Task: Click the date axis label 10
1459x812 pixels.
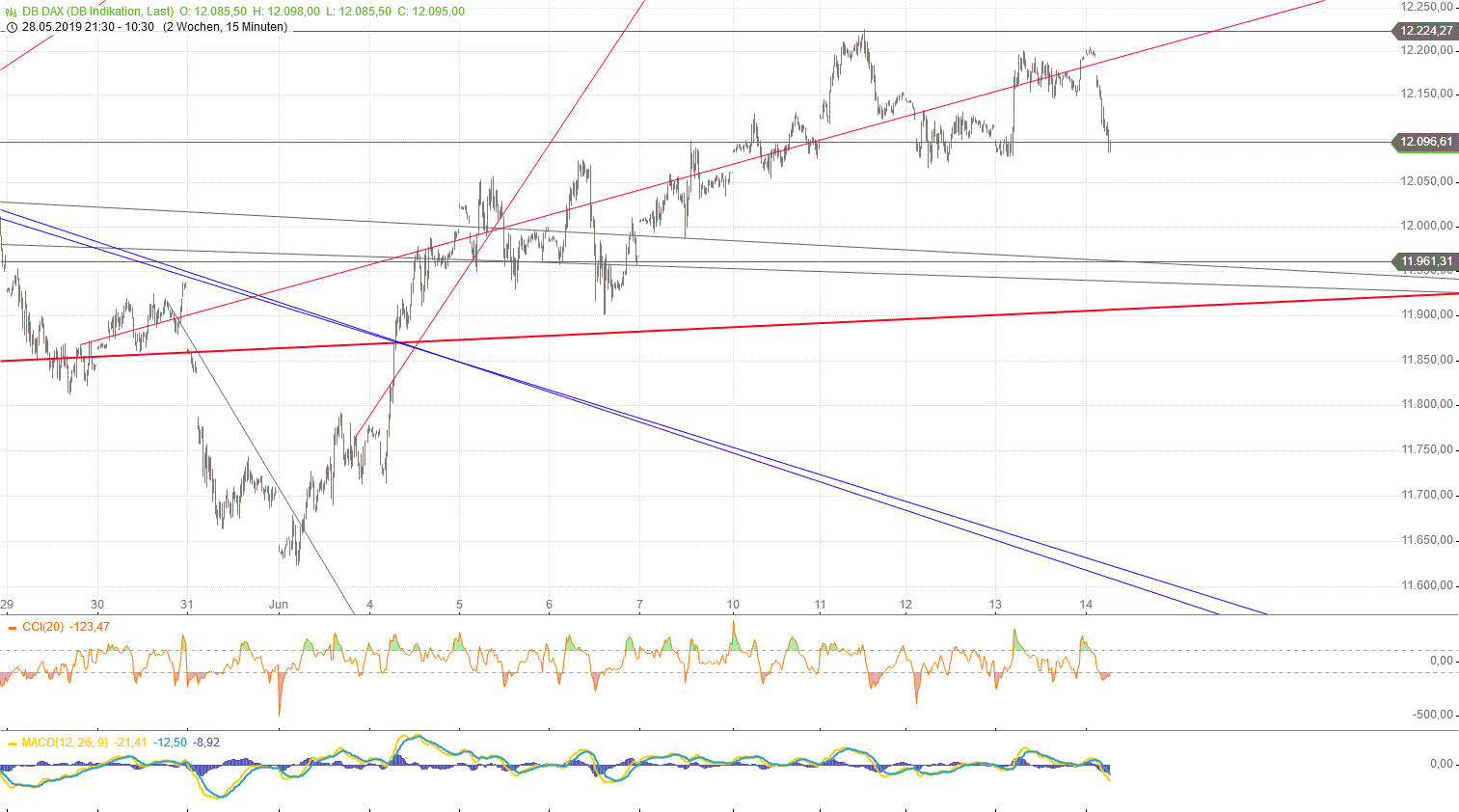Action: pos(733,605)
